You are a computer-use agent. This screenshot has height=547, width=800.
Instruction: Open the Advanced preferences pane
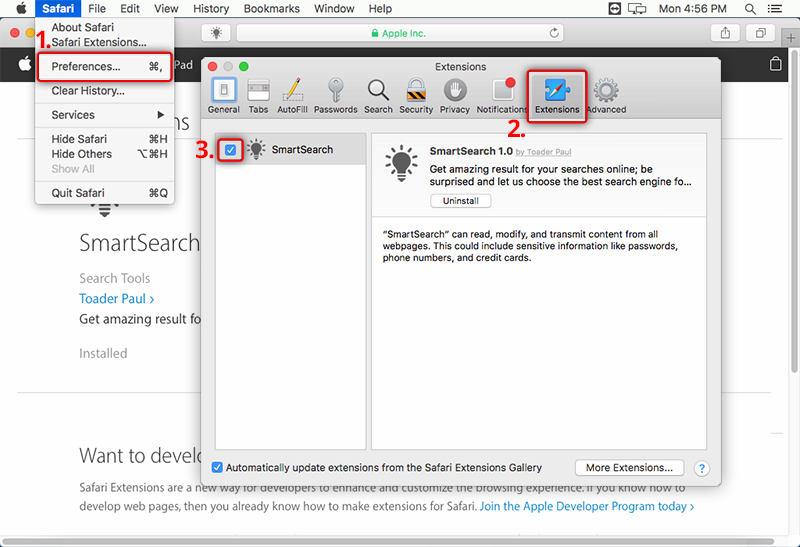[x=607, y=96]
